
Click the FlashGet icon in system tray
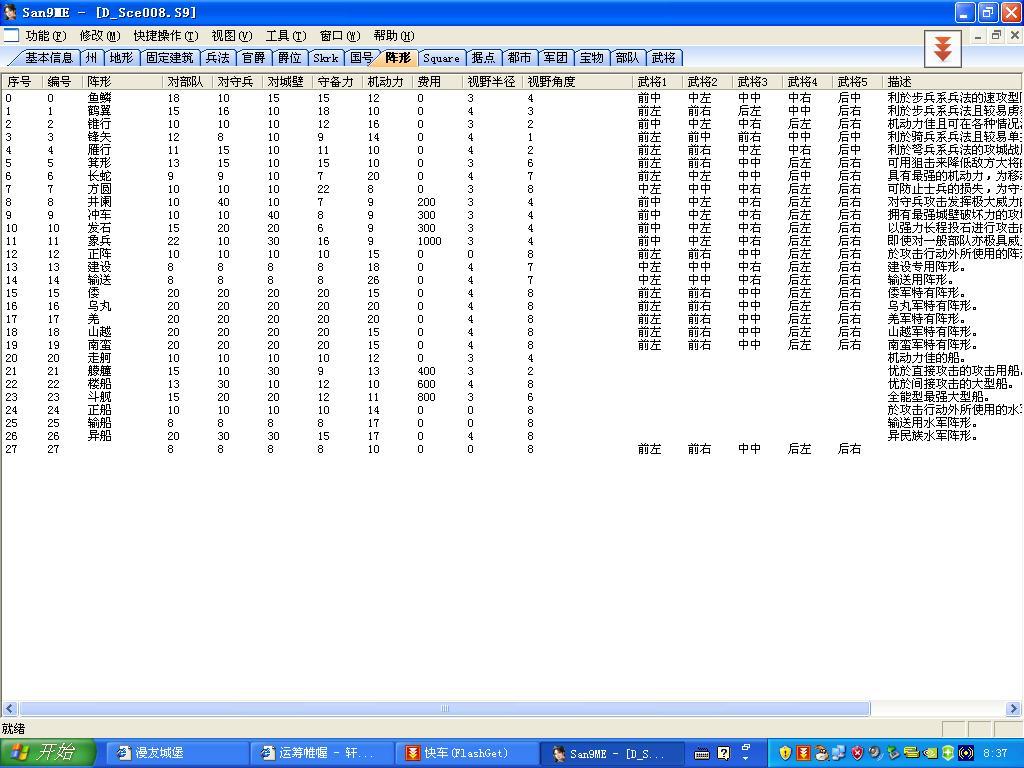coord(802,753)
